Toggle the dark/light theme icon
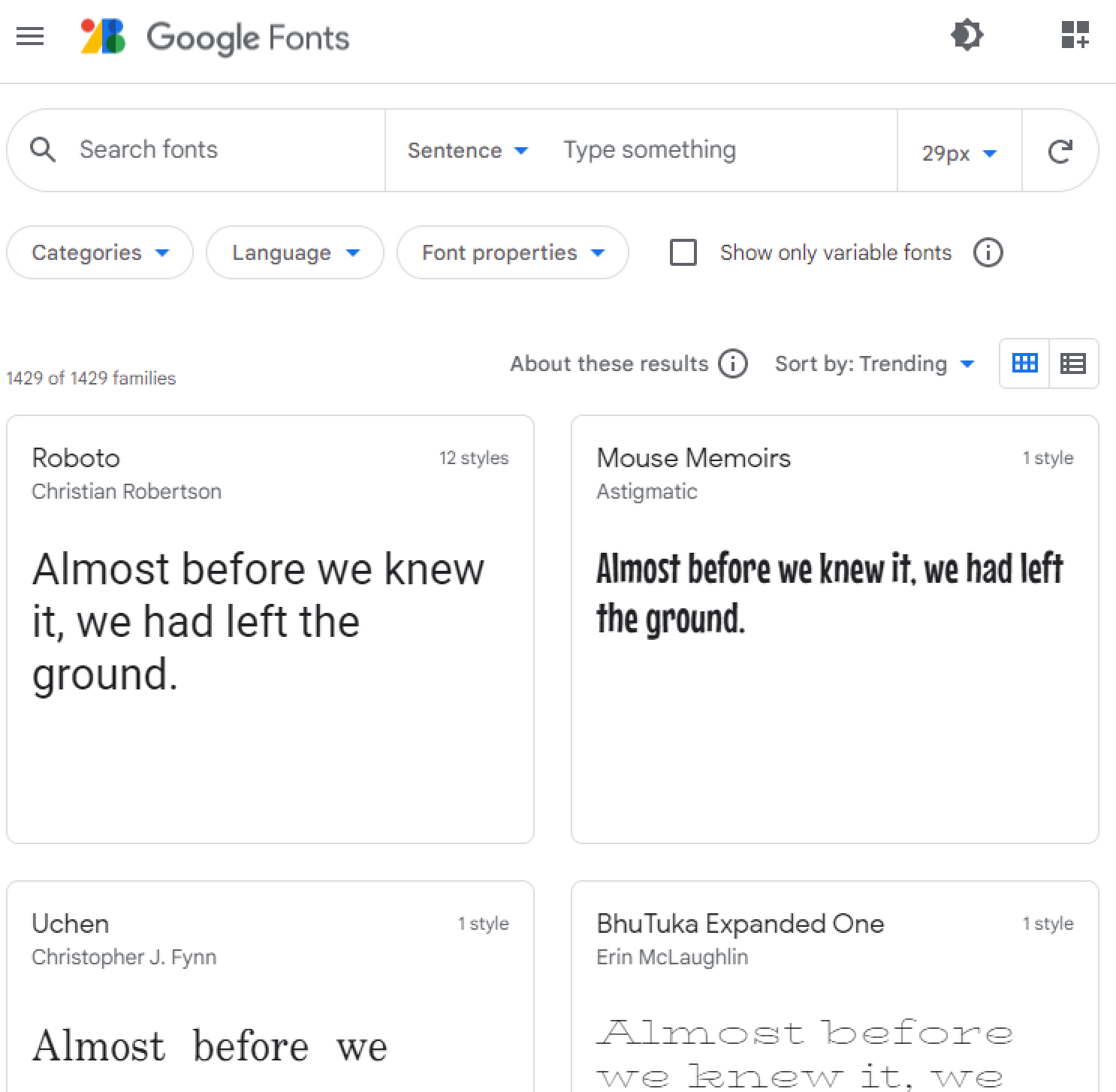Viewport: 1116px width, 1092px height. pyautogui.click(x=967, y=35)
